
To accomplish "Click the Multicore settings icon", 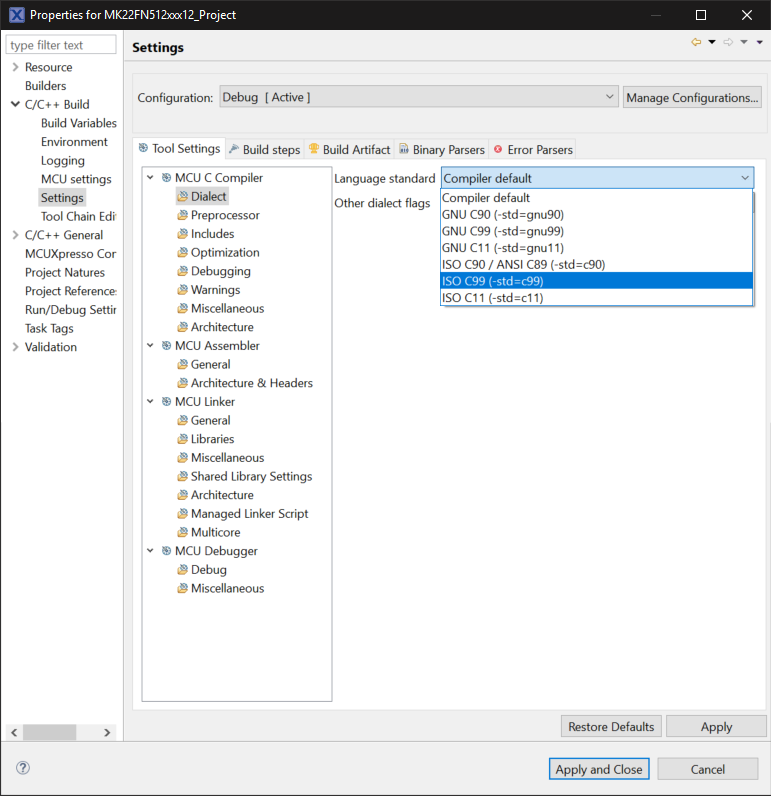I will coord(182,533).
